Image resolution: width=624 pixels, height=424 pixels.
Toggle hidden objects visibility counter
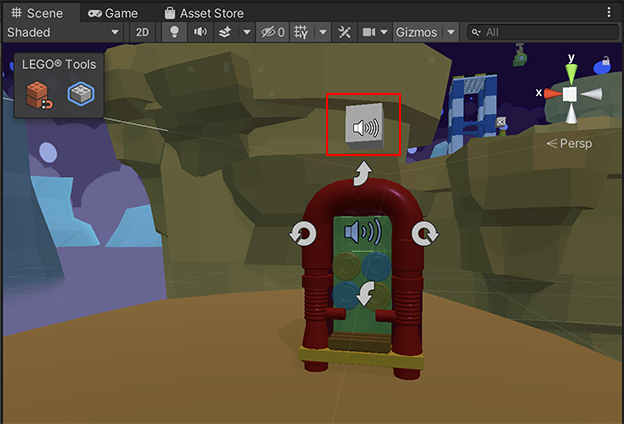point(272,32)
